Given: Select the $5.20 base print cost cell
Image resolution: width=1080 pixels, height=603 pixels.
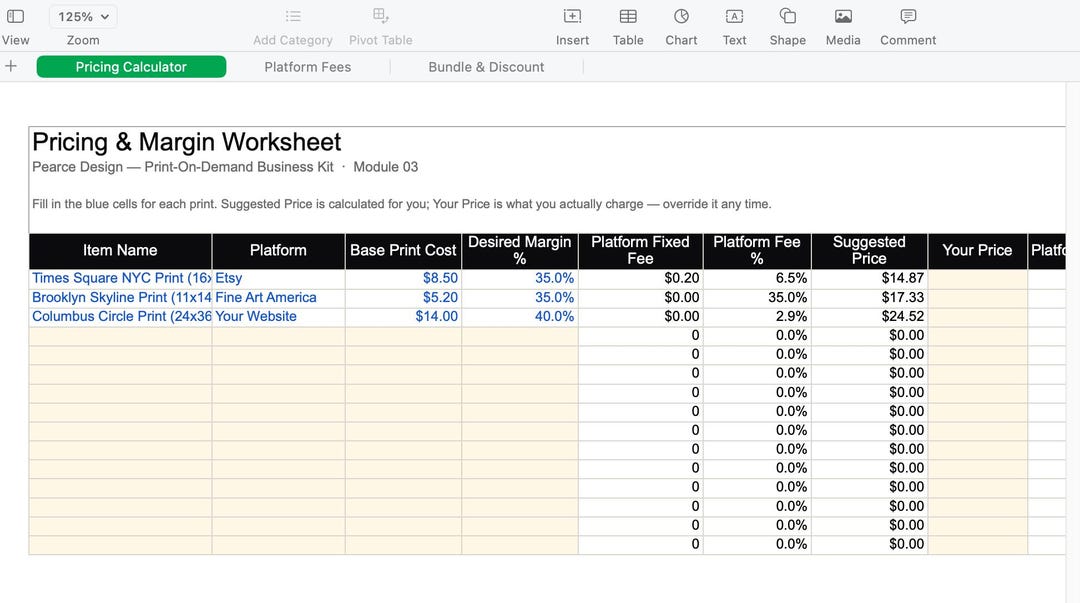Looking at the screenshot, I should pyautogui.click(x=403, y=298).
